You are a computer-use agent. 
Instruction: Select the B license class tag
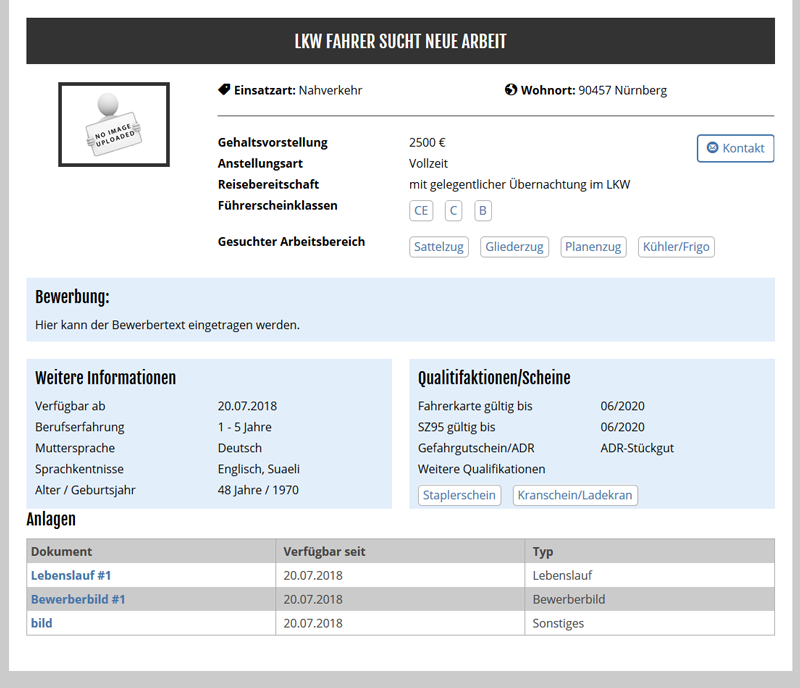(483, 211)
